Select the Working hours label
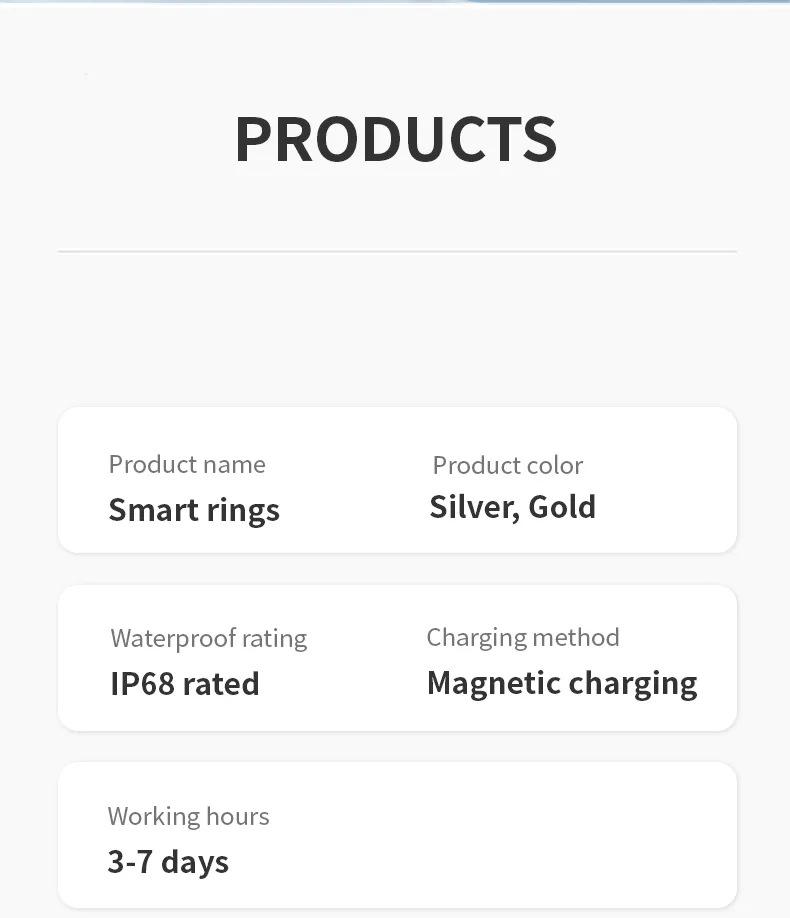The width and height of the screenshot is (790, 918). (188, 816)
